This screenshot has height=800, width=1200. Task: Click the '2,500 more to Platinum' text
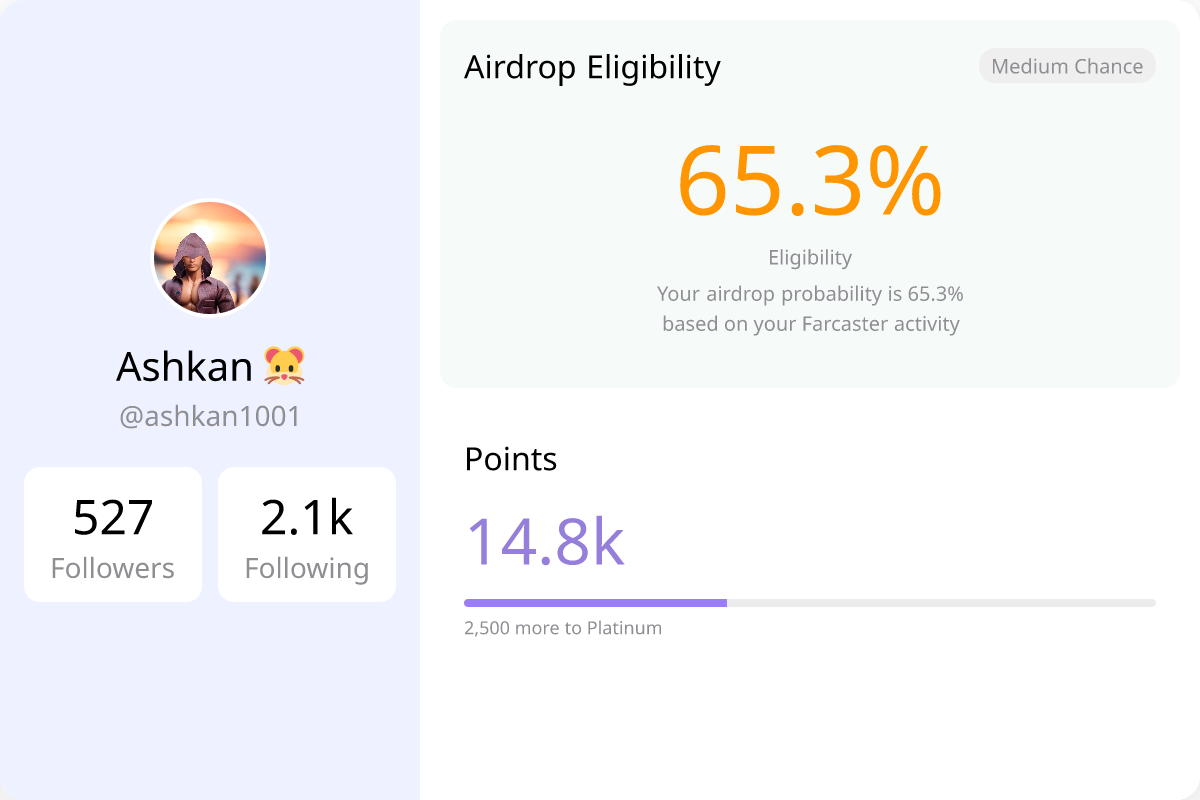(563, 628)
